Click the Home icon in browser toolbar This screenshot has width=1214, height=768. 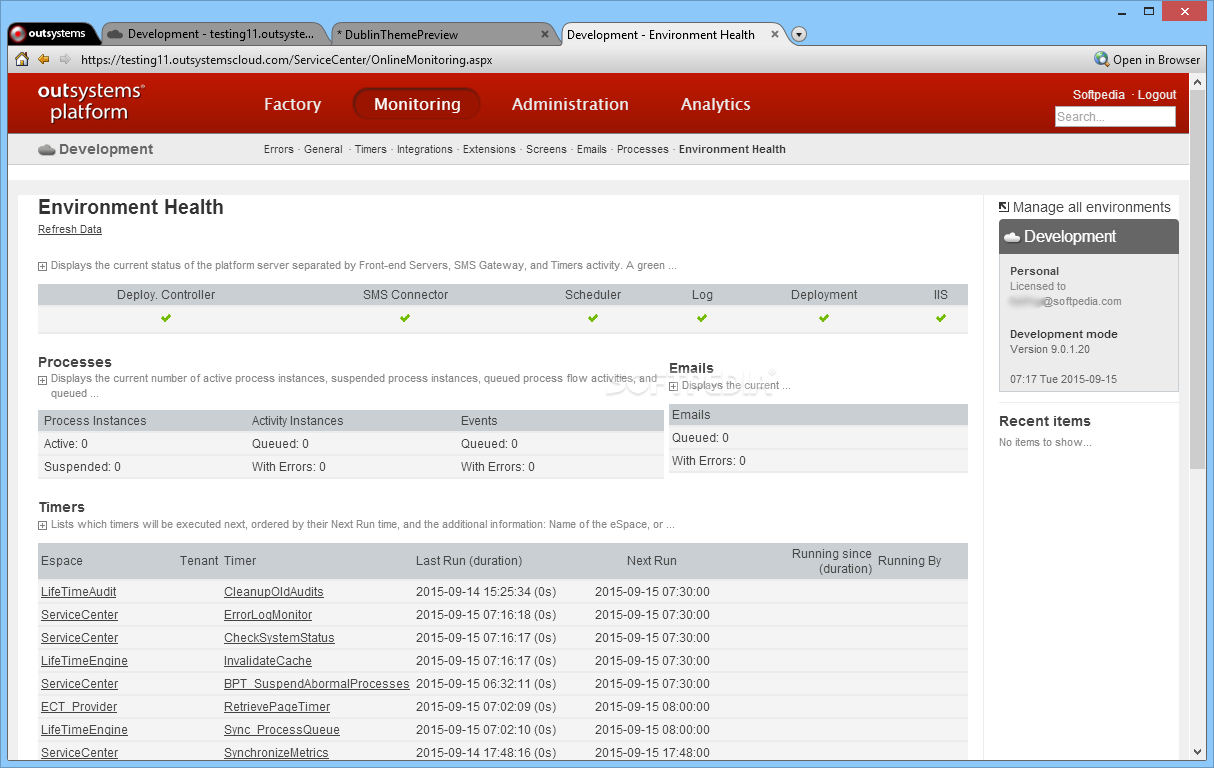pyautogui.click(x=22, y=59)
